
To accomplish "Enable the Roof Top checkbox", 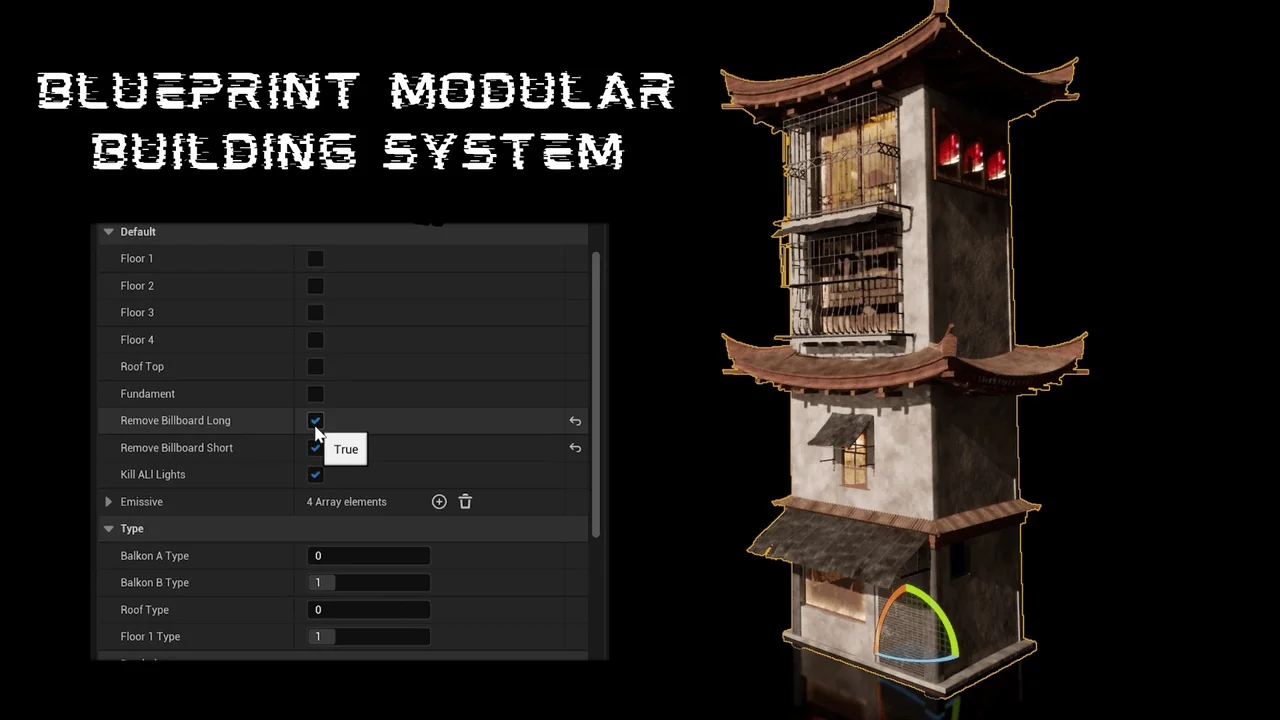I will 315,367.
